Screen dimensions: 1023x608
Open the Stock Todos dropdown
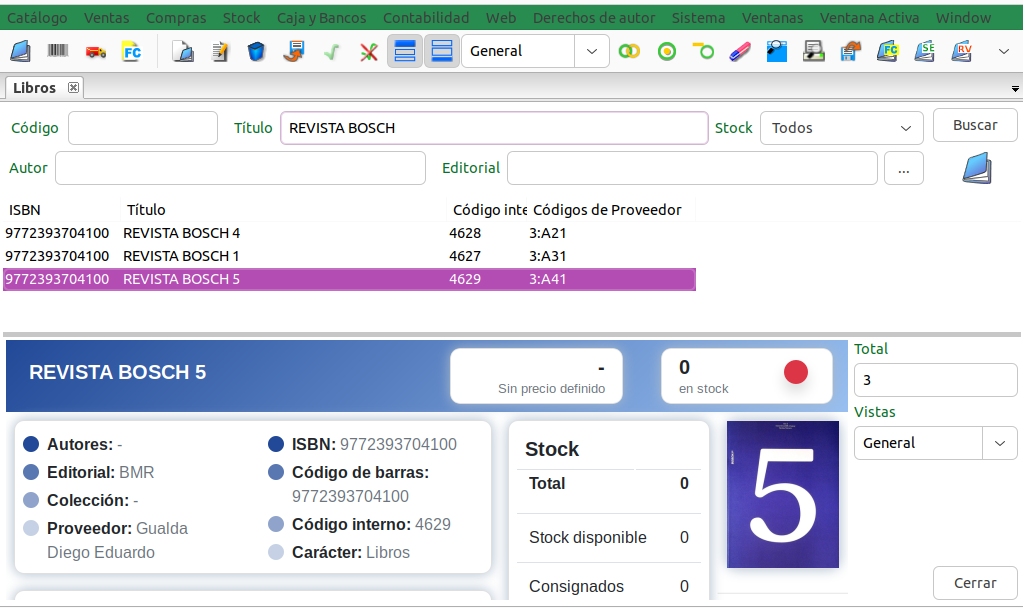[842, 128]
